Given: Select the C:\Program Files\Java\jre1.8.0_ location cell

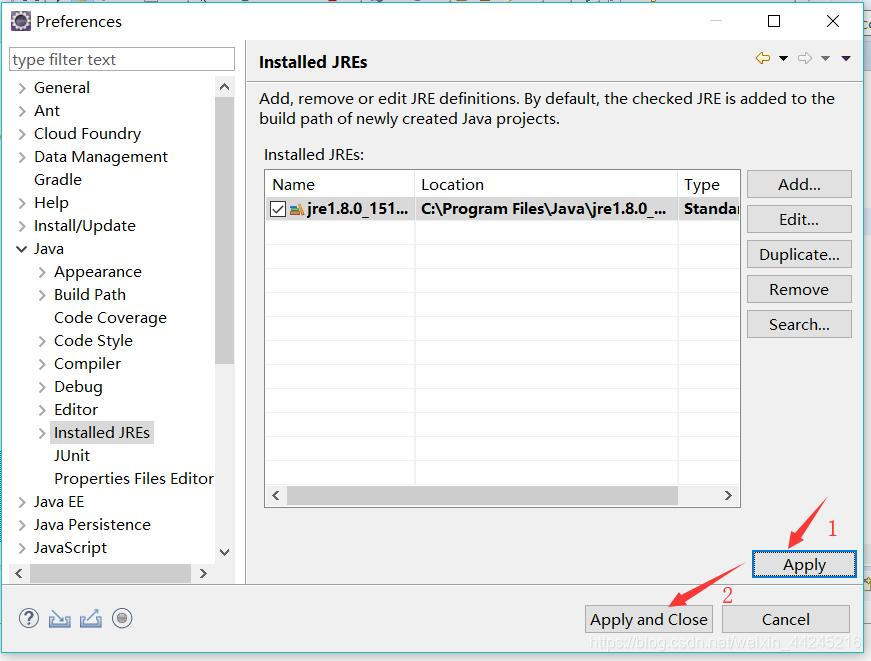Looking at the screenshot, I should pos(546,209).
